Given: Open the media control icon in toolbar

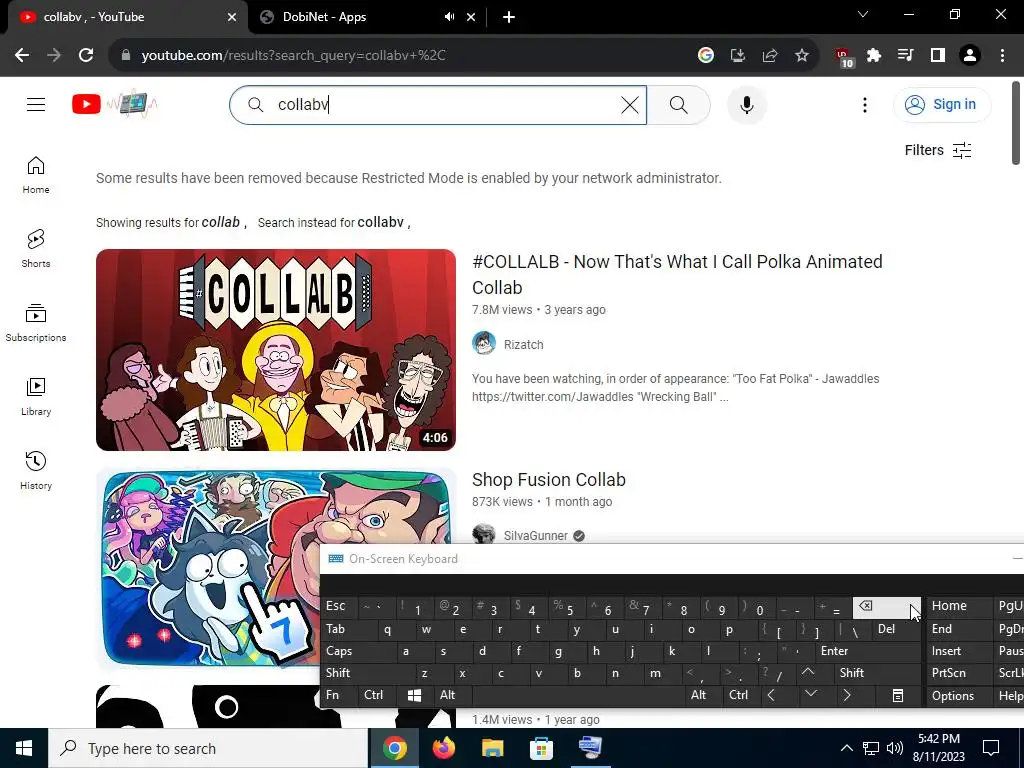Looking at the screenshot, I should tap(906, 56).
